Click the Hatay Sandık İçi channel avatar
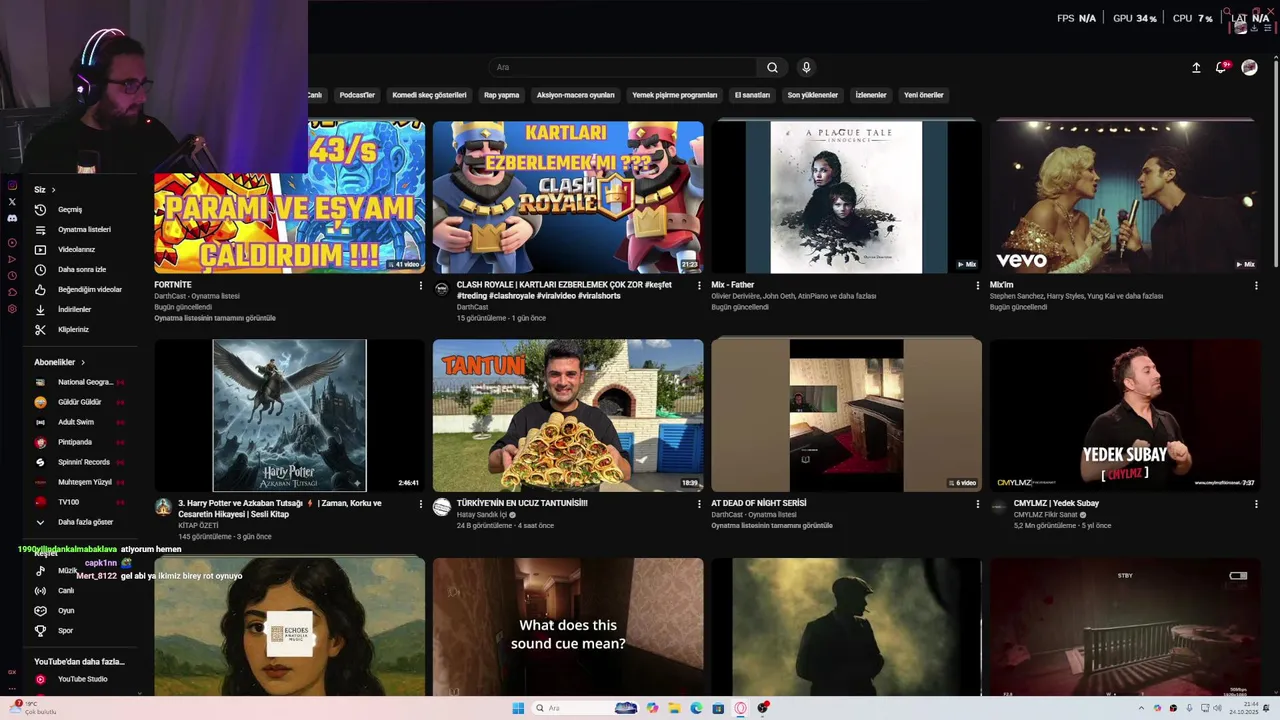The width and height of the screenshot is (1280, 720). click(x=442, y=507)
